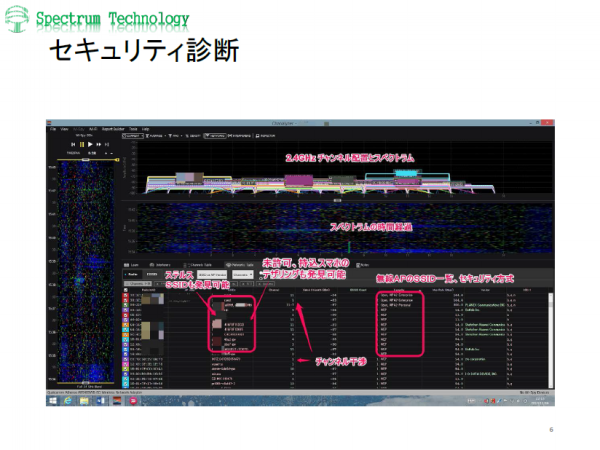Switch to the Channels Table tab
This screenshot has width=600, height=450.
197,265
